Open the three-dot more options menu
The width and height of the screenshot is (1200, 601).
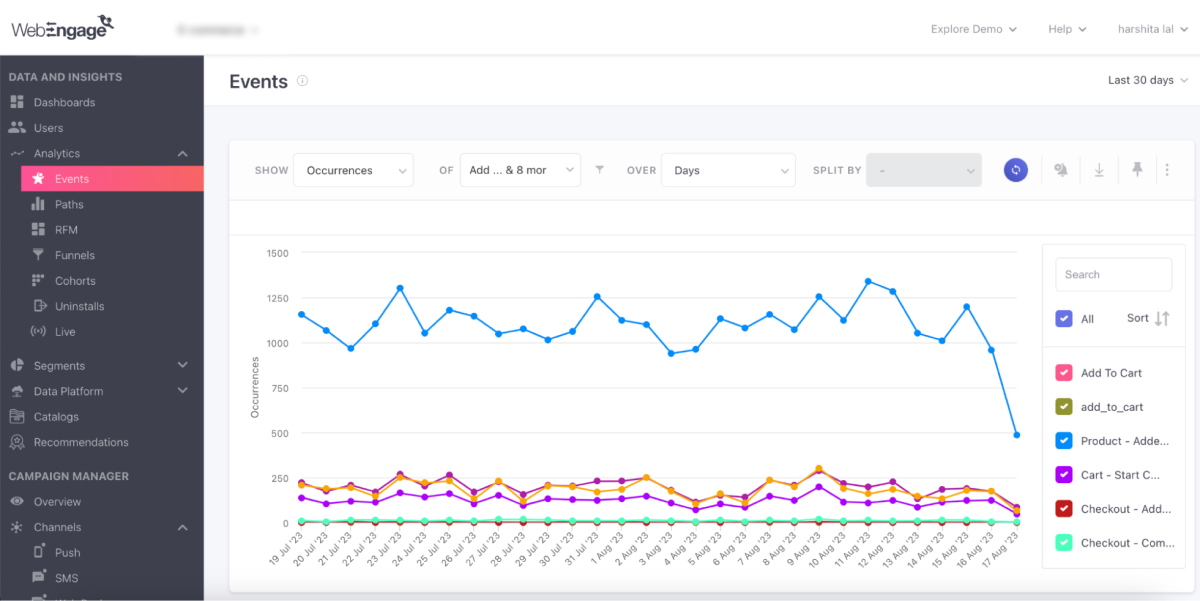(1167, 170)
